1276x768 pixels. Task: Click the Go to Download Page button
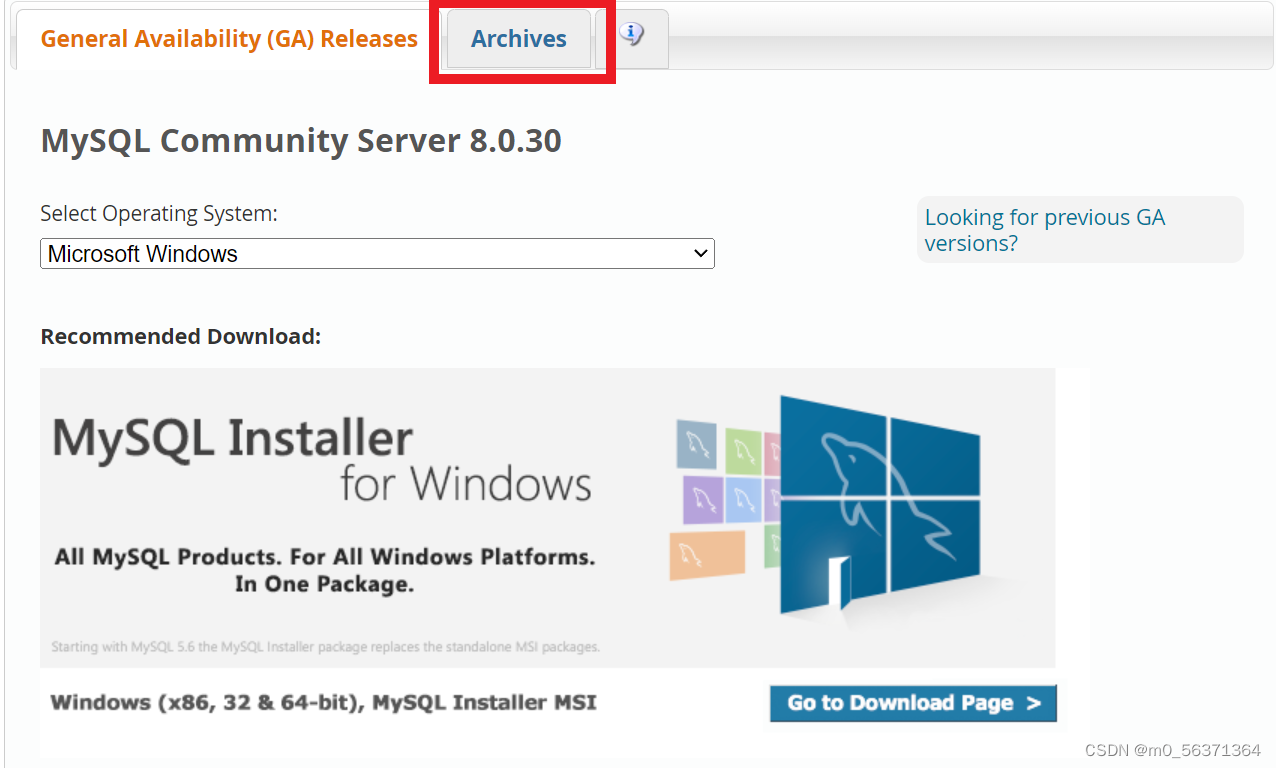(913, 703)
